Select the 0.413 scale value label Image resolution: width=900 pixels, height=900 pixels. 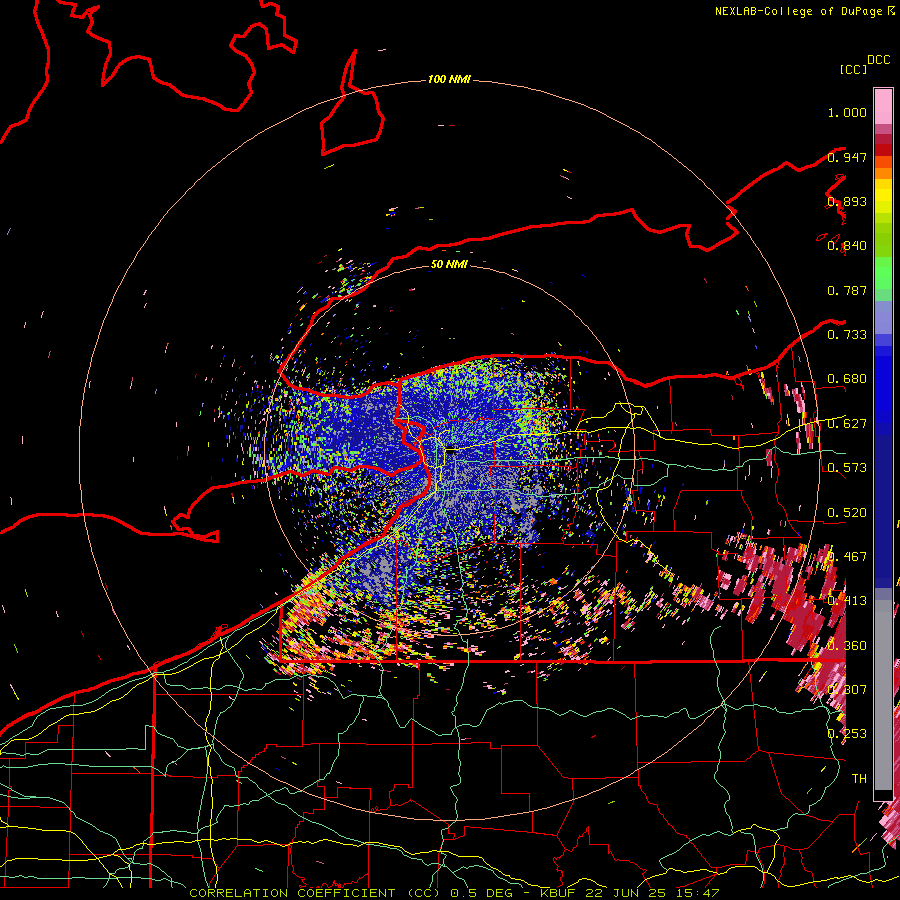(x=847, y=601)
